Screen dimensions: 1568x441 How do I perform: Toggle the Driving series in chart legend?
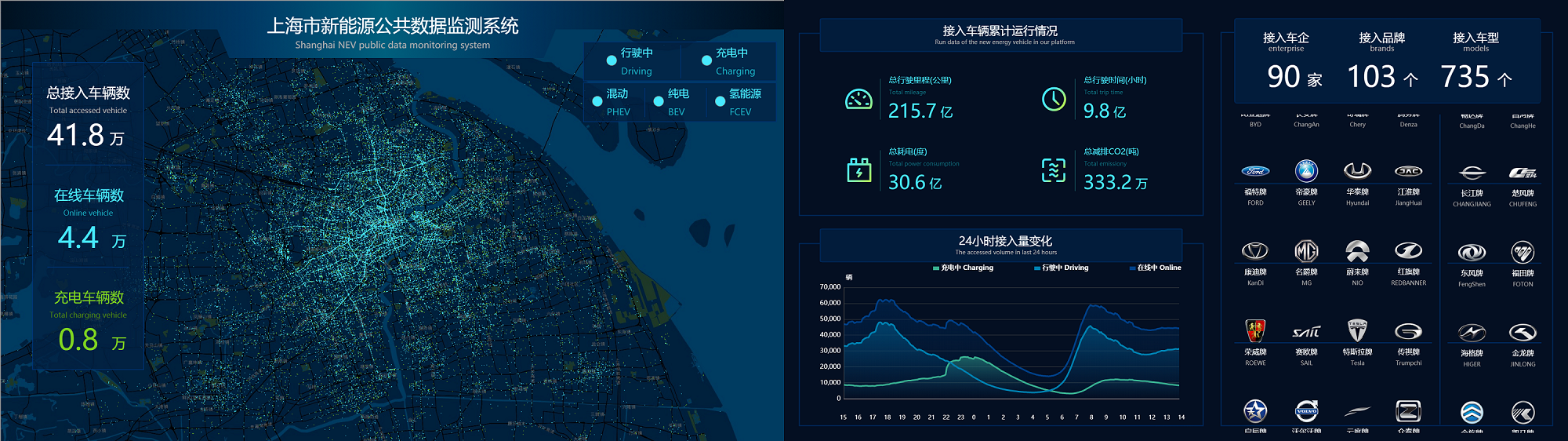[x=1061, y=268]
